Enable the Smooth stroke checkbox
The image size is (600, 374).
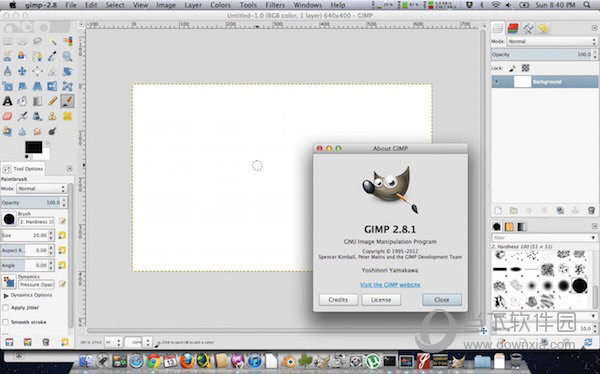[x=6, y=322]
